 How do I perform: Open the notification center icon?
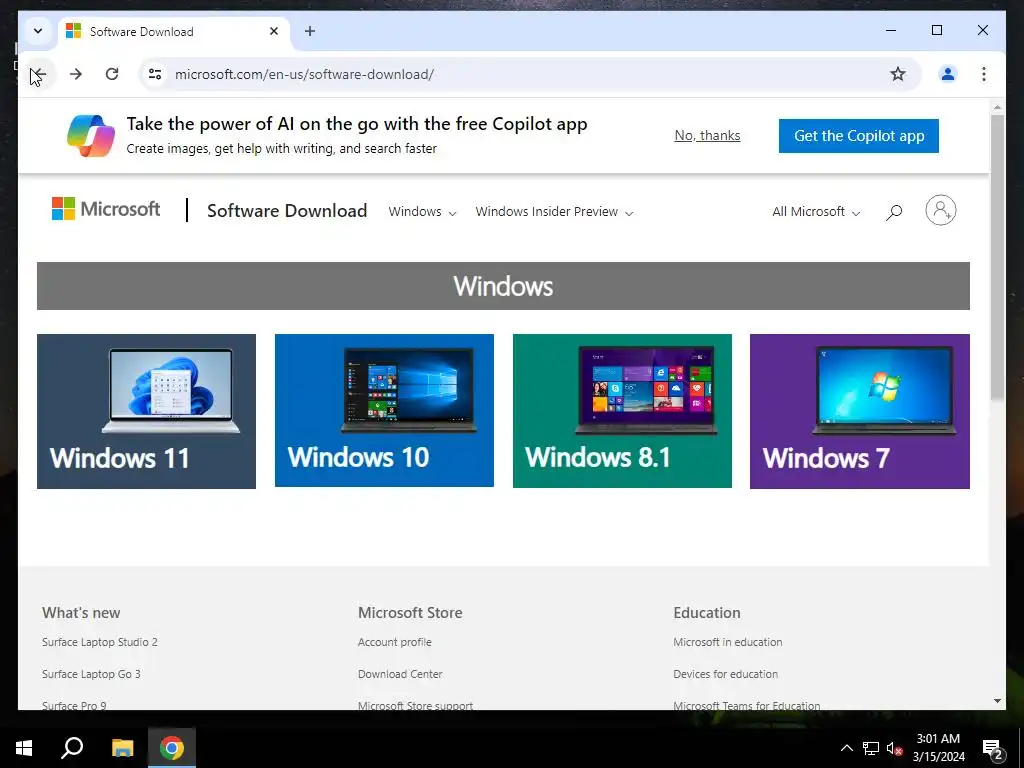[x=992, y=748]
